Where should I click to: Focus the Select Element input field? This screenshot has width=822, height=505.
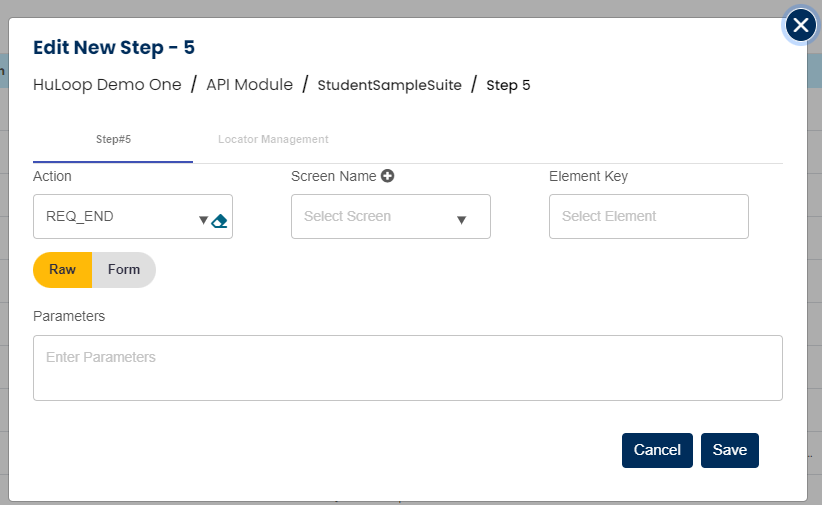pyautogui.click(x=648, y=216)
